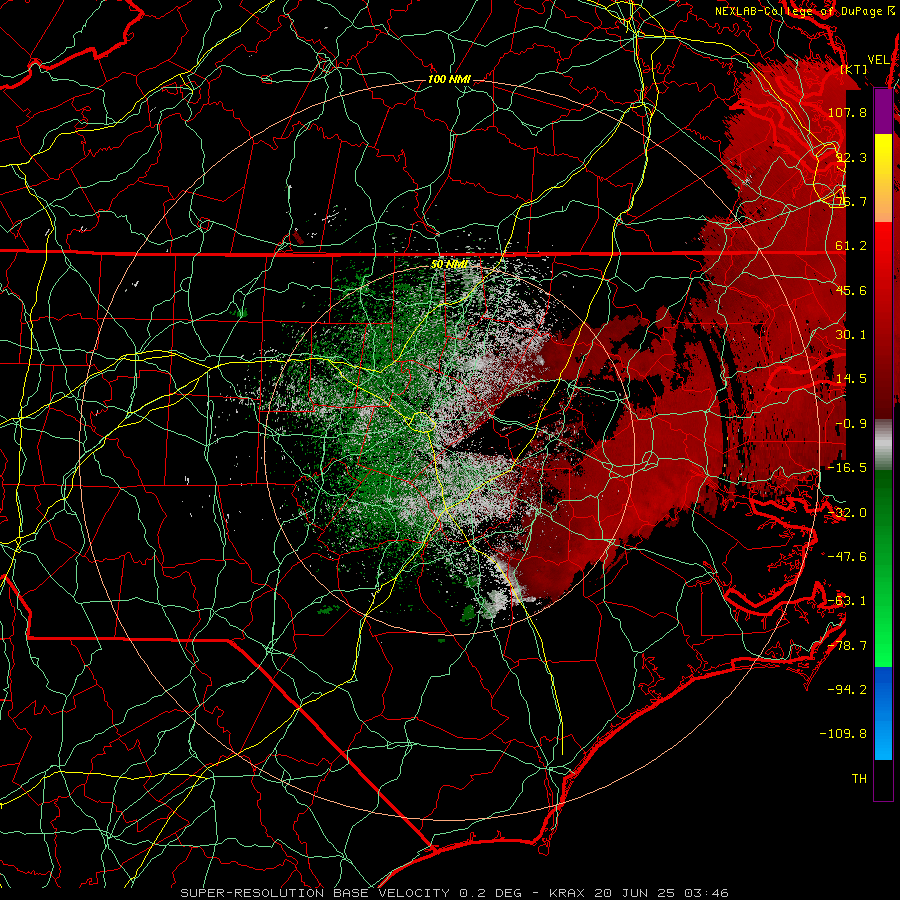Select the 61.2 legend value
Screen dimensions: 900x900
coord(851,246)
